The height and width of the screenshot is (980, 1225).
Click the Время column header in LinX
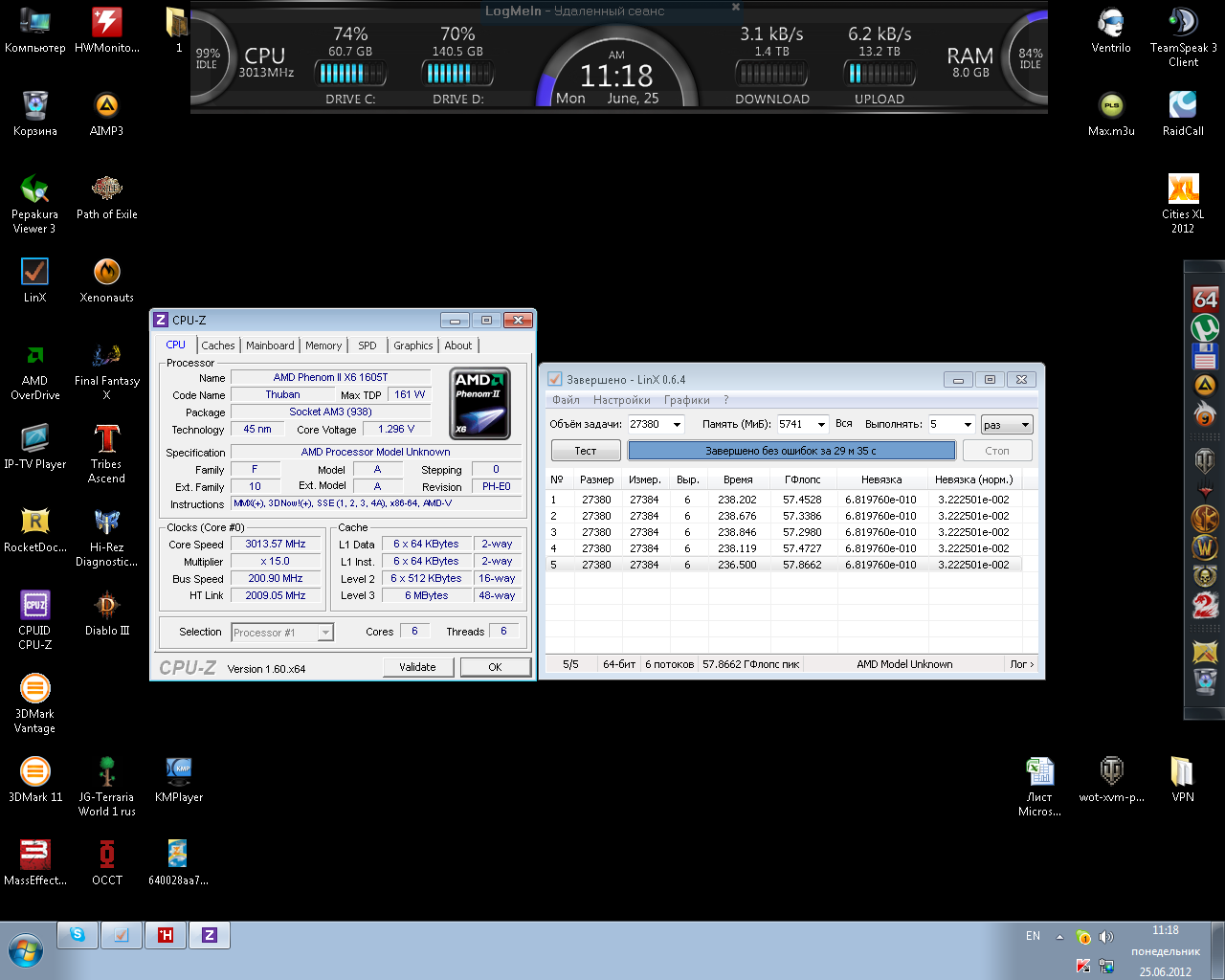(x=738, y=479)
